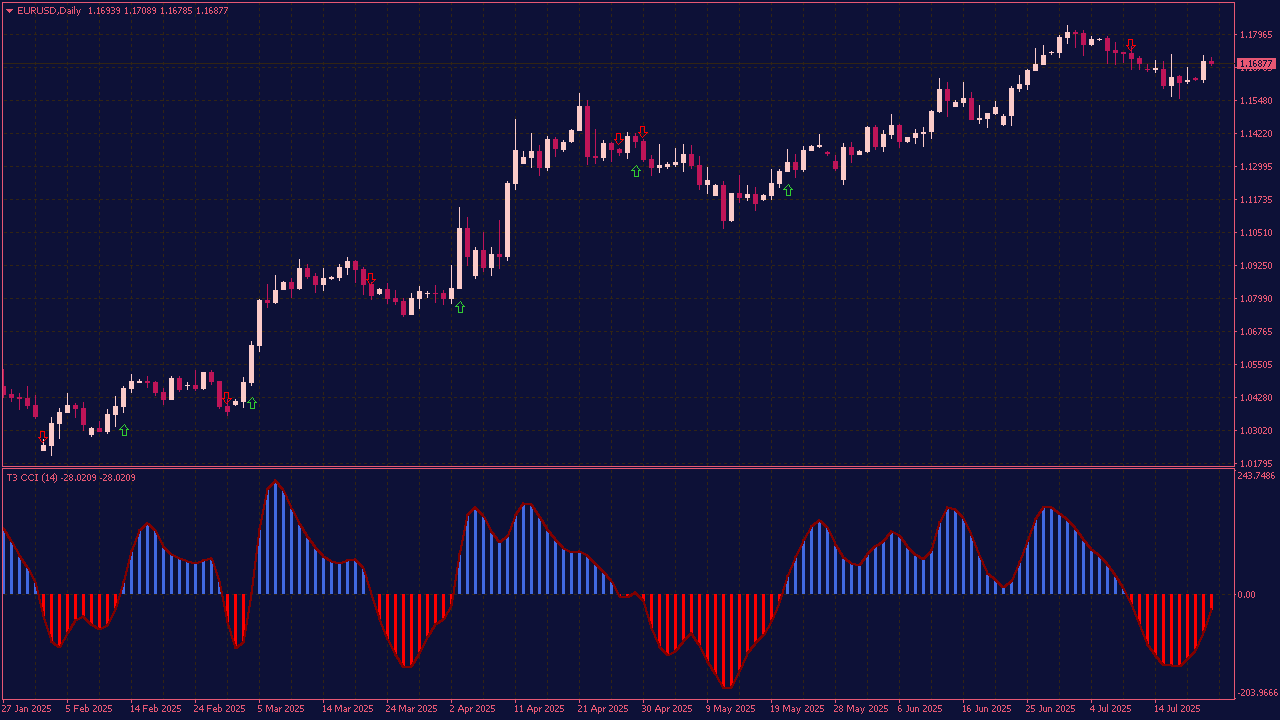The image size is (1280, 720).
Task: Grab the divider between price chart and indicator
Action: point(618,467)
